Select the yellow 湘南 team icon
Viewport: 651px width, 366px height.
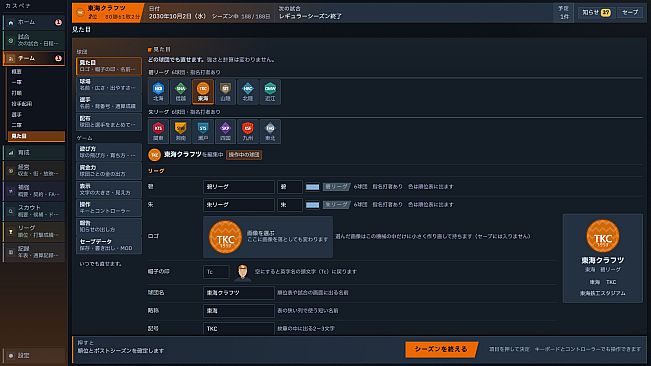pyautogui.click(x=181, y=132)
